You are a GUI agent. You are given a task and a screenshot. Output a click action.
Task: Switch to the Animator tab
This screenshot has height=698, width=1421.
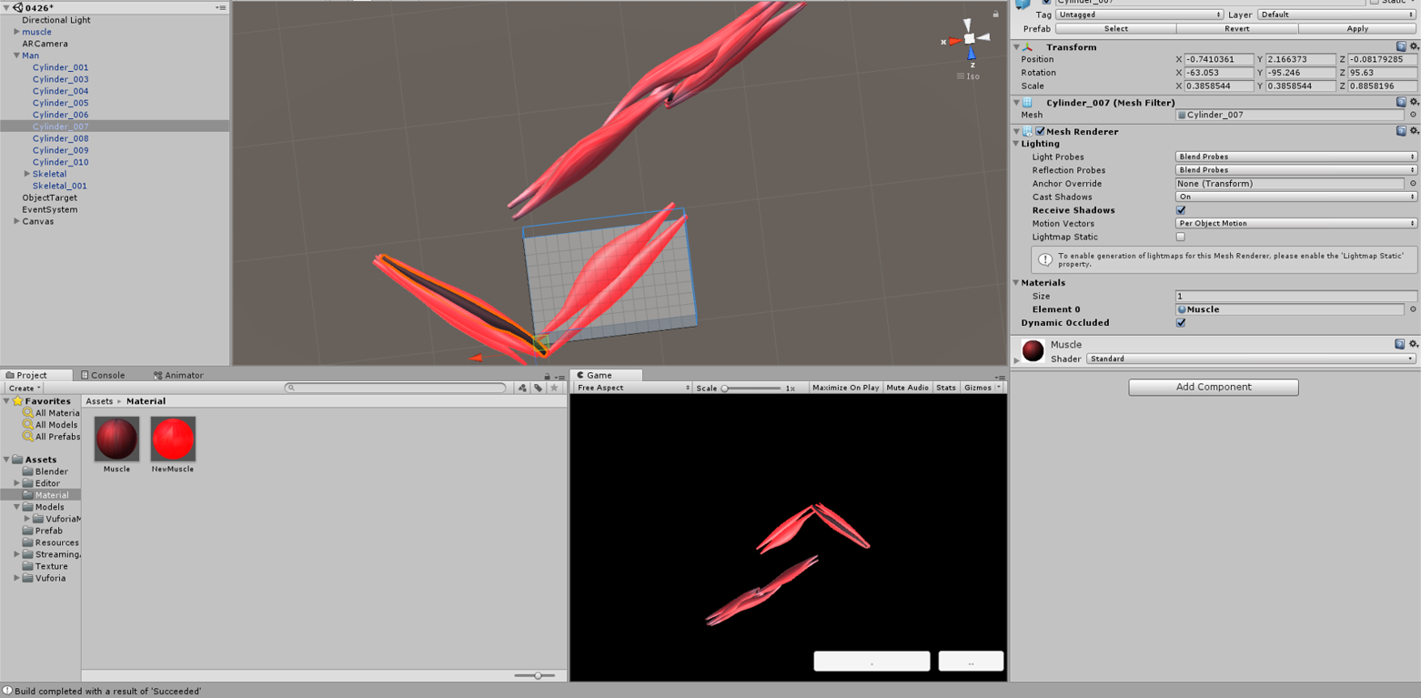179,374
